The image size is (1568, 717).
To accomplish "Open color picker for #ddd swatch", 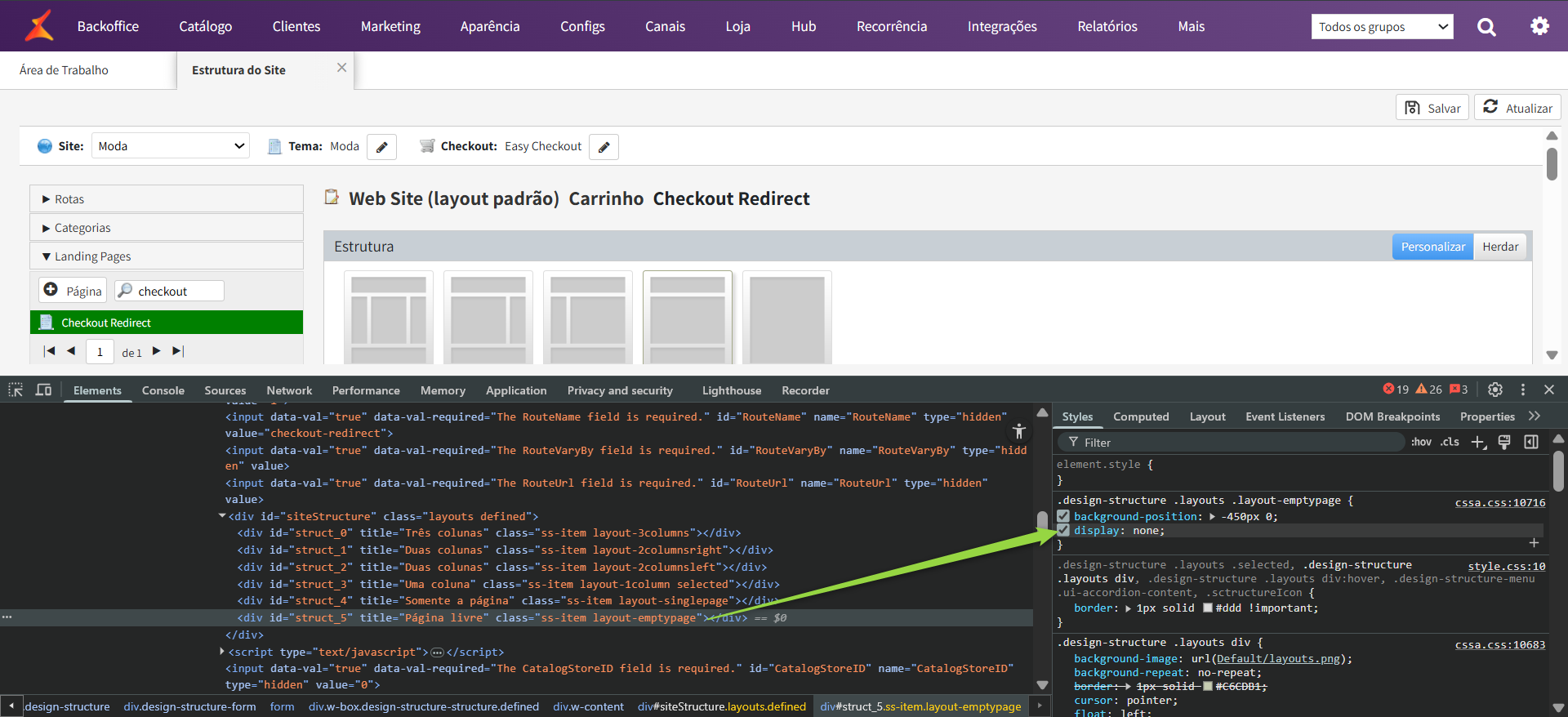I will coord(1207,608).
